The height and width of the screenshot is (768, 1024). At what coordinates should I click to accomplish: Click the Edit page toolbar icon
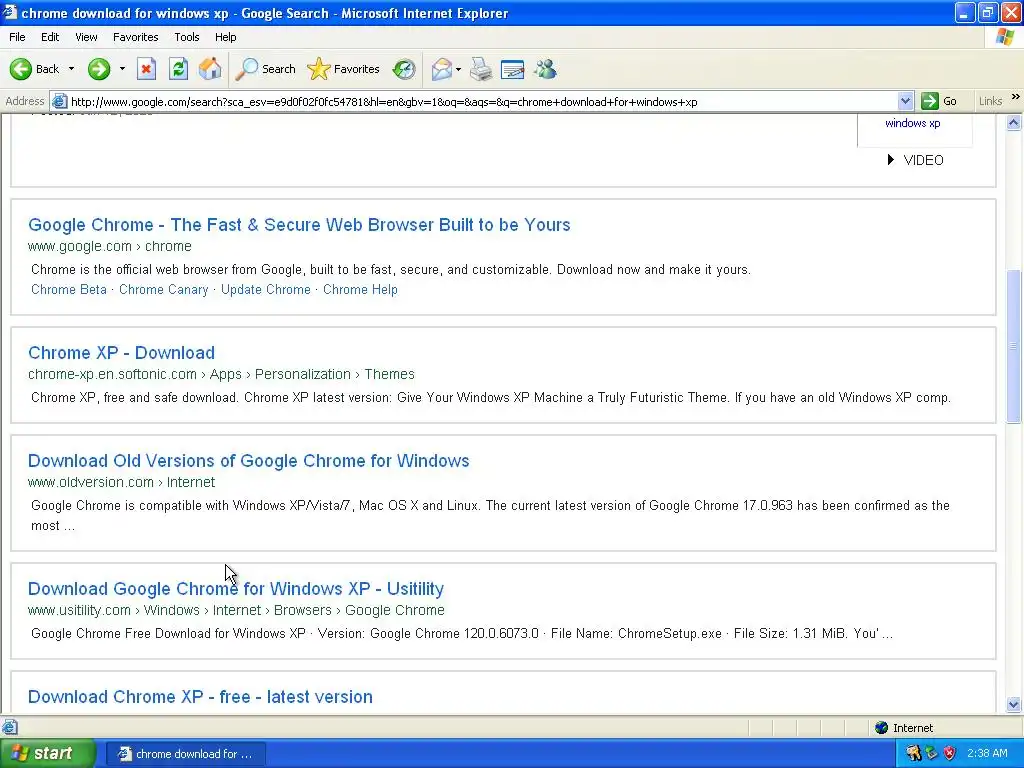[x=513, y=69]
